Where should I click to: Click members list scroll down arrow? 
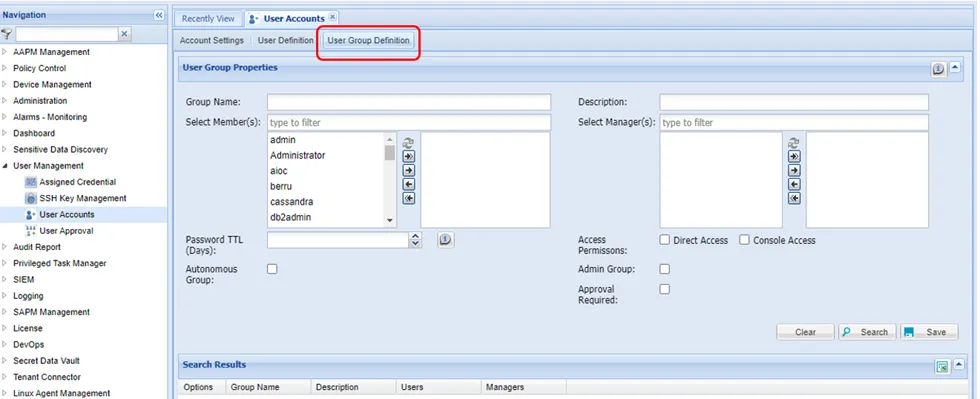tap(389, 221)
